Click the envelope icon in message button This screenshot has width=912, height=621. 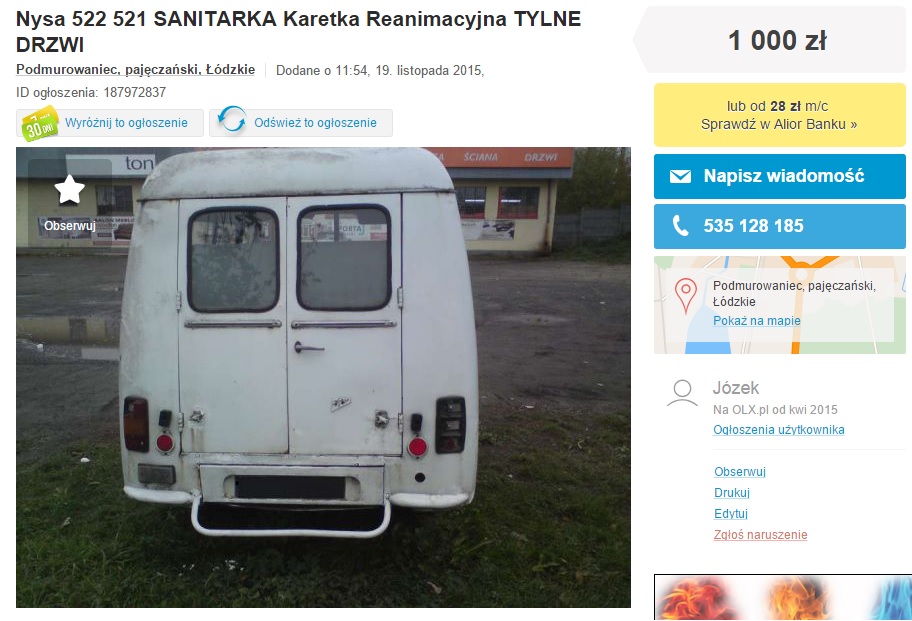pyautogui.click(x=680, y=176)
